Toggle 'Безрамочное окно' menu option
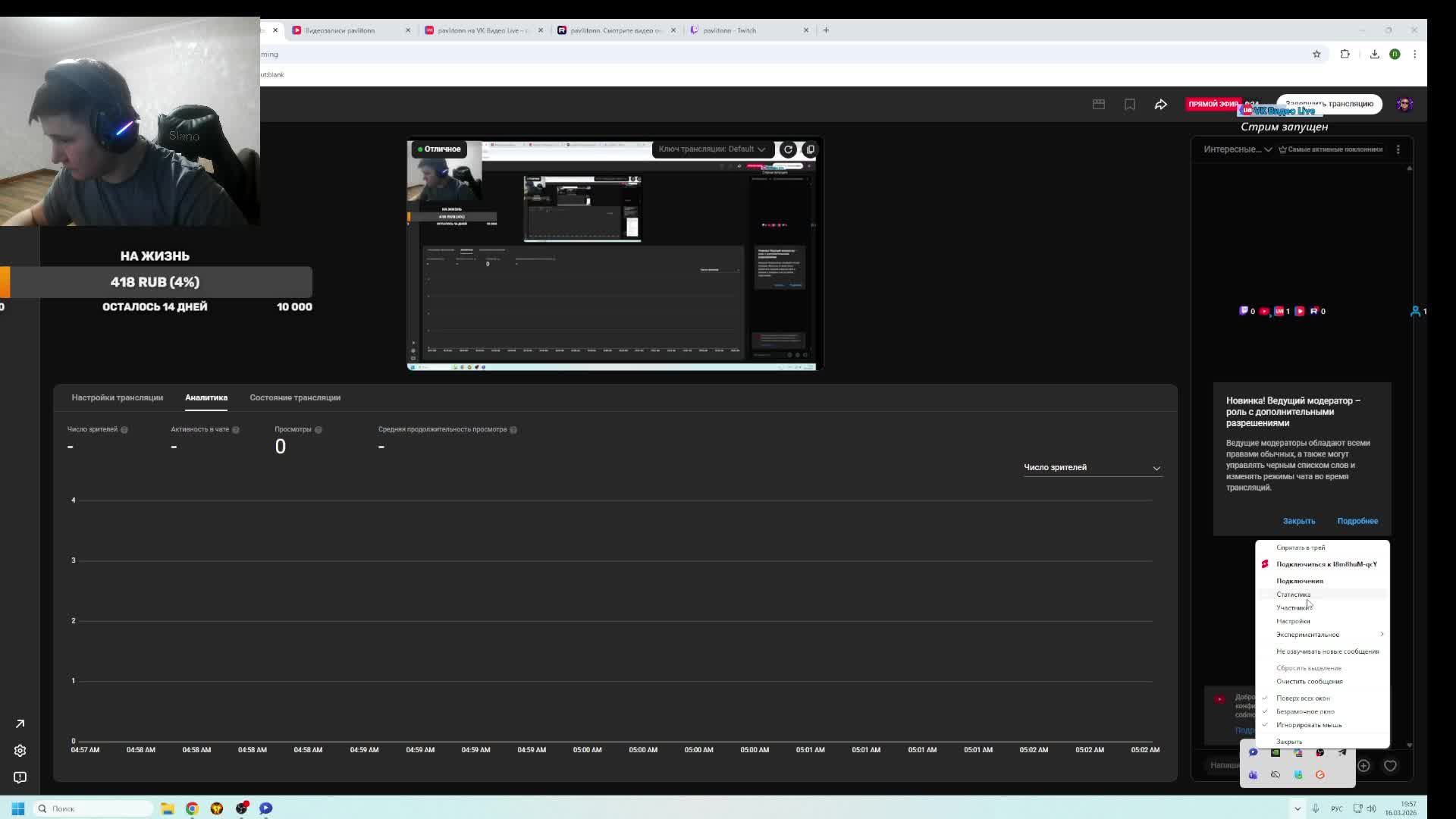Viewport: 1456px width, 819px height. (x=1304, y=711)
